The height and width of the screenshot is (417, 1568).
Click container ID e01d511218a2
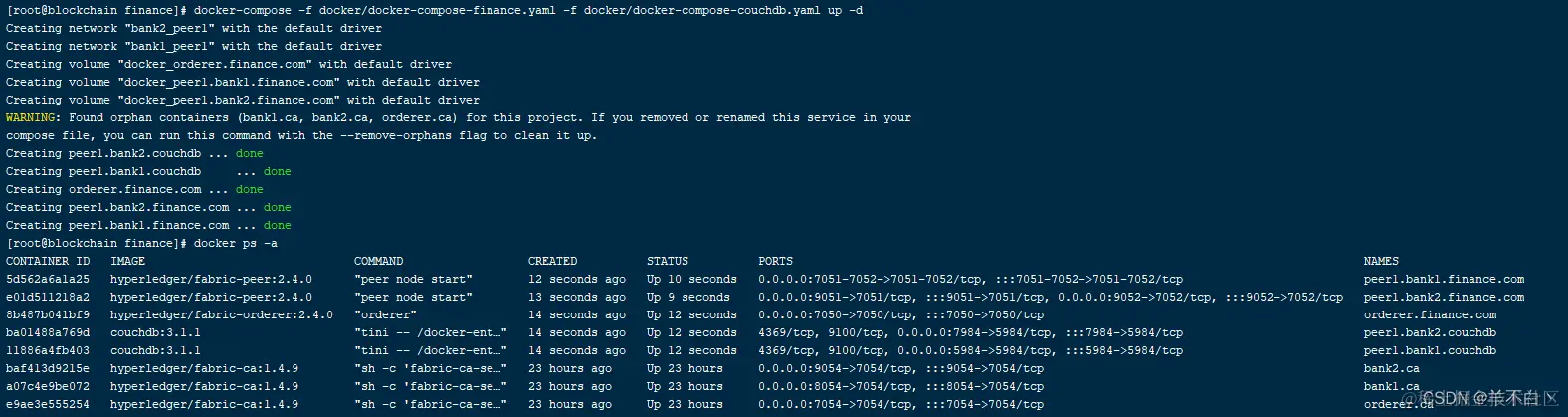pos(48,297)
